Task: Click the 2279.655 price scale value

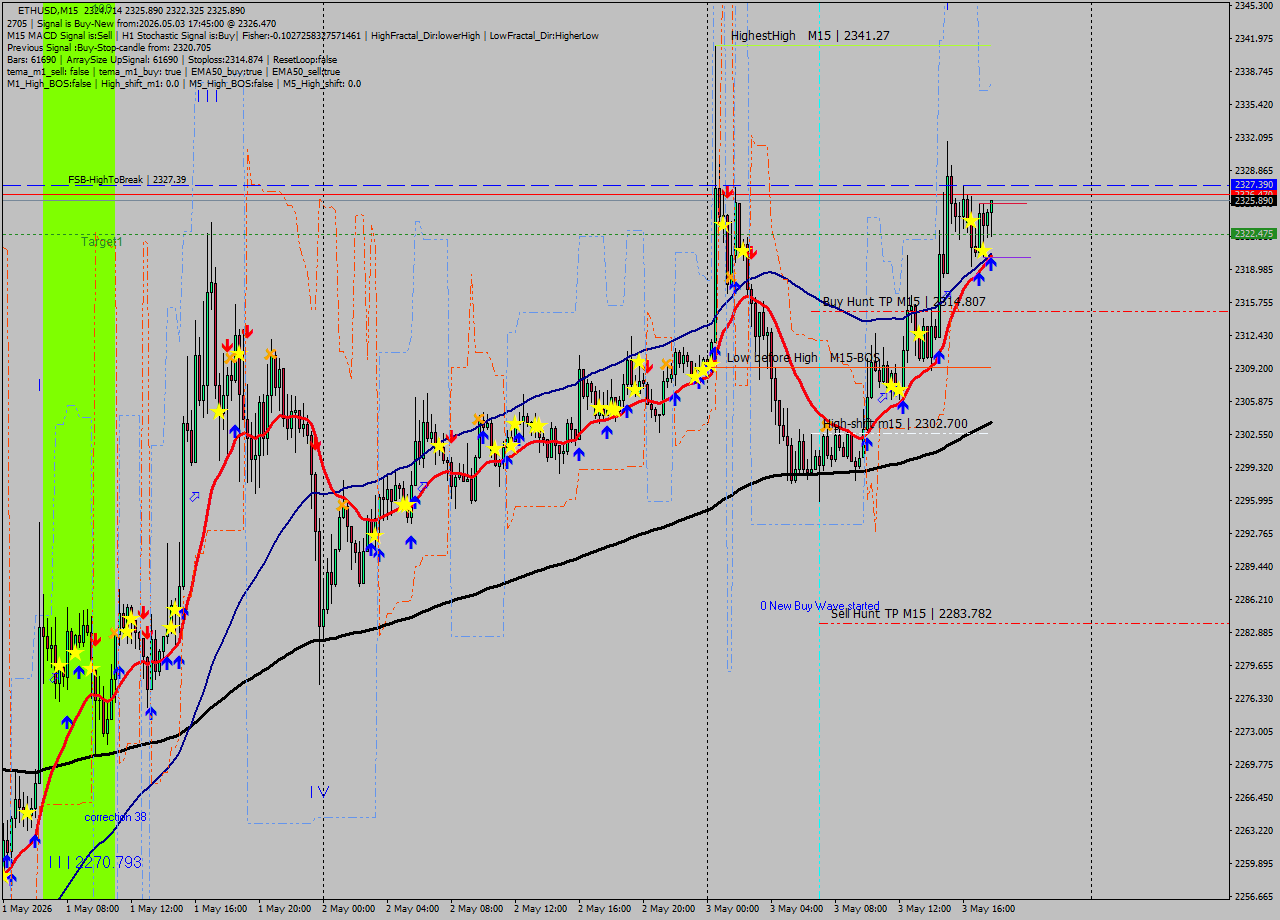Action: [x=1254, y=666]
